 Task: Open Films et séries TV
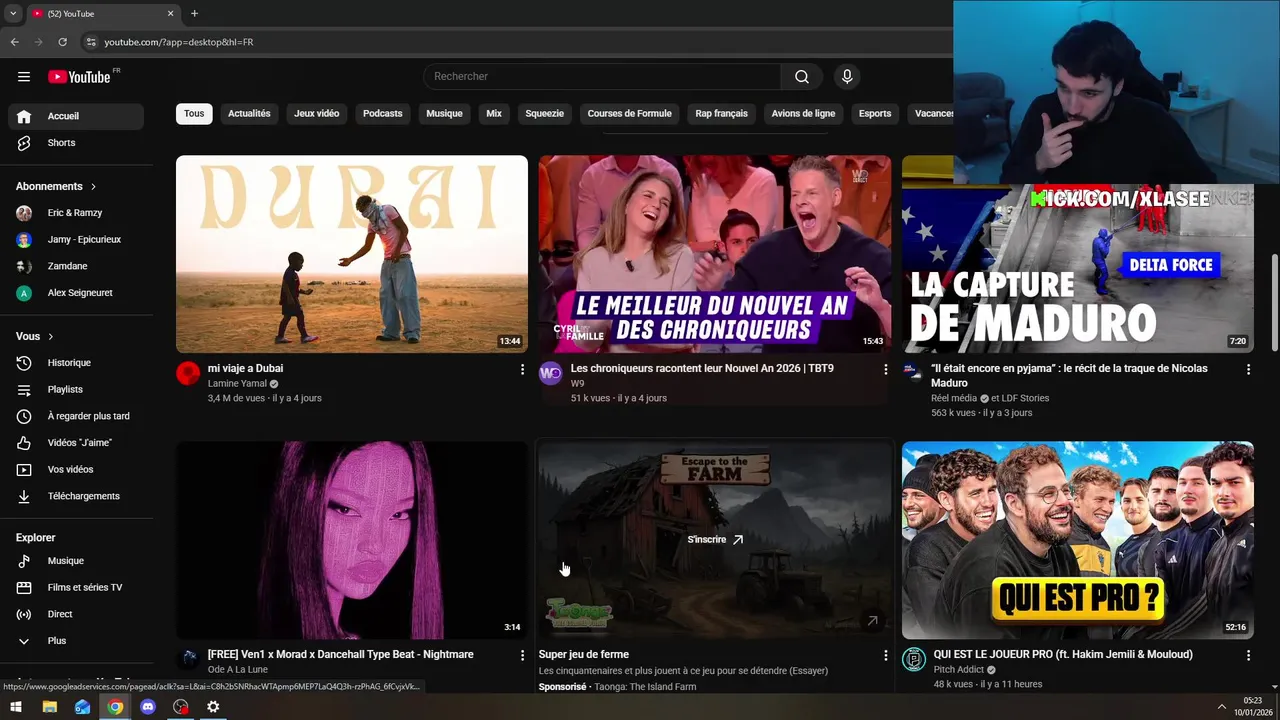[x=76, y=588]
